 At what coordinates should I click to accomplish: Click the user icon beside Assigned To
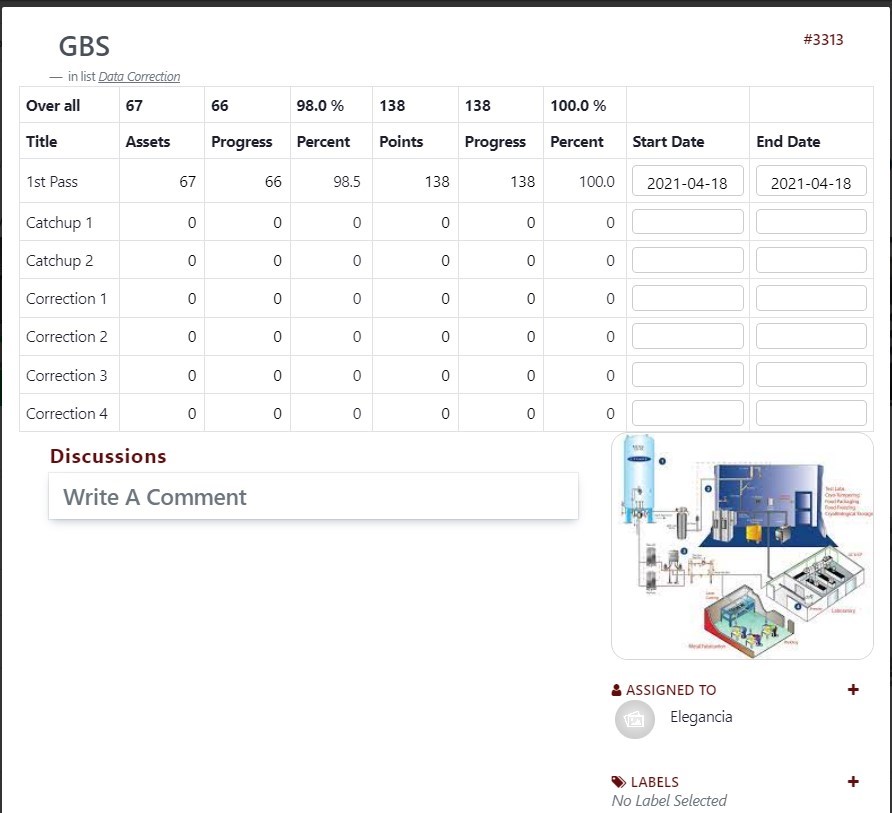616,690
